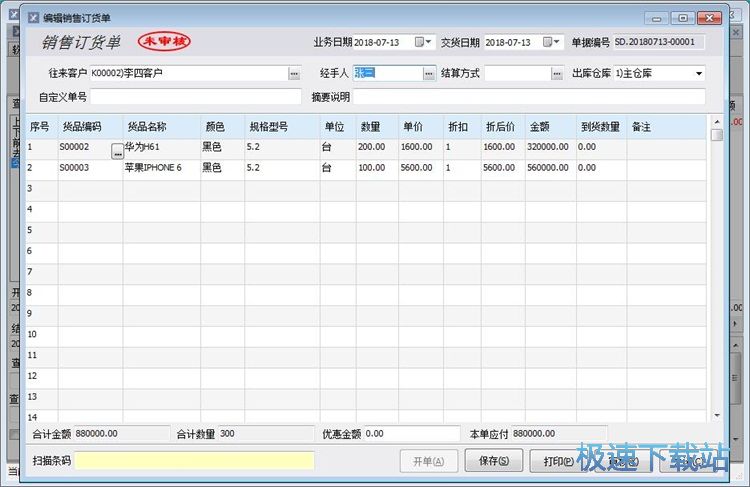The image size is (750, 487).
Task: Click the 金额 column header
Action: [x=540, y=127]
